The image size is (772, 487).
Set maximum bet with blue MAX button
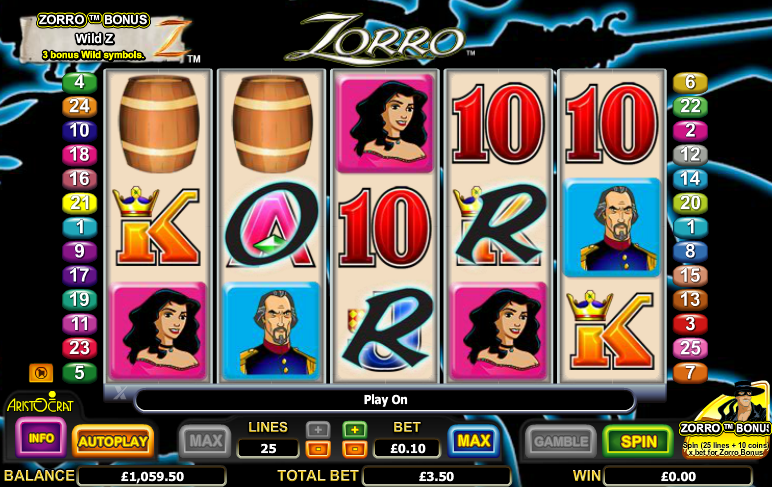(474, 440)
